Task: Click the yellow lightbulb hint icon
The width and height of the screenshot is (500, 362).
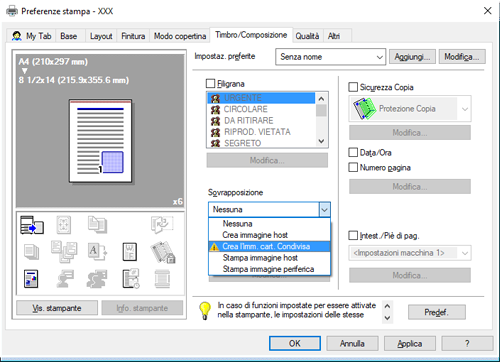Action: (x=205, y=311)
